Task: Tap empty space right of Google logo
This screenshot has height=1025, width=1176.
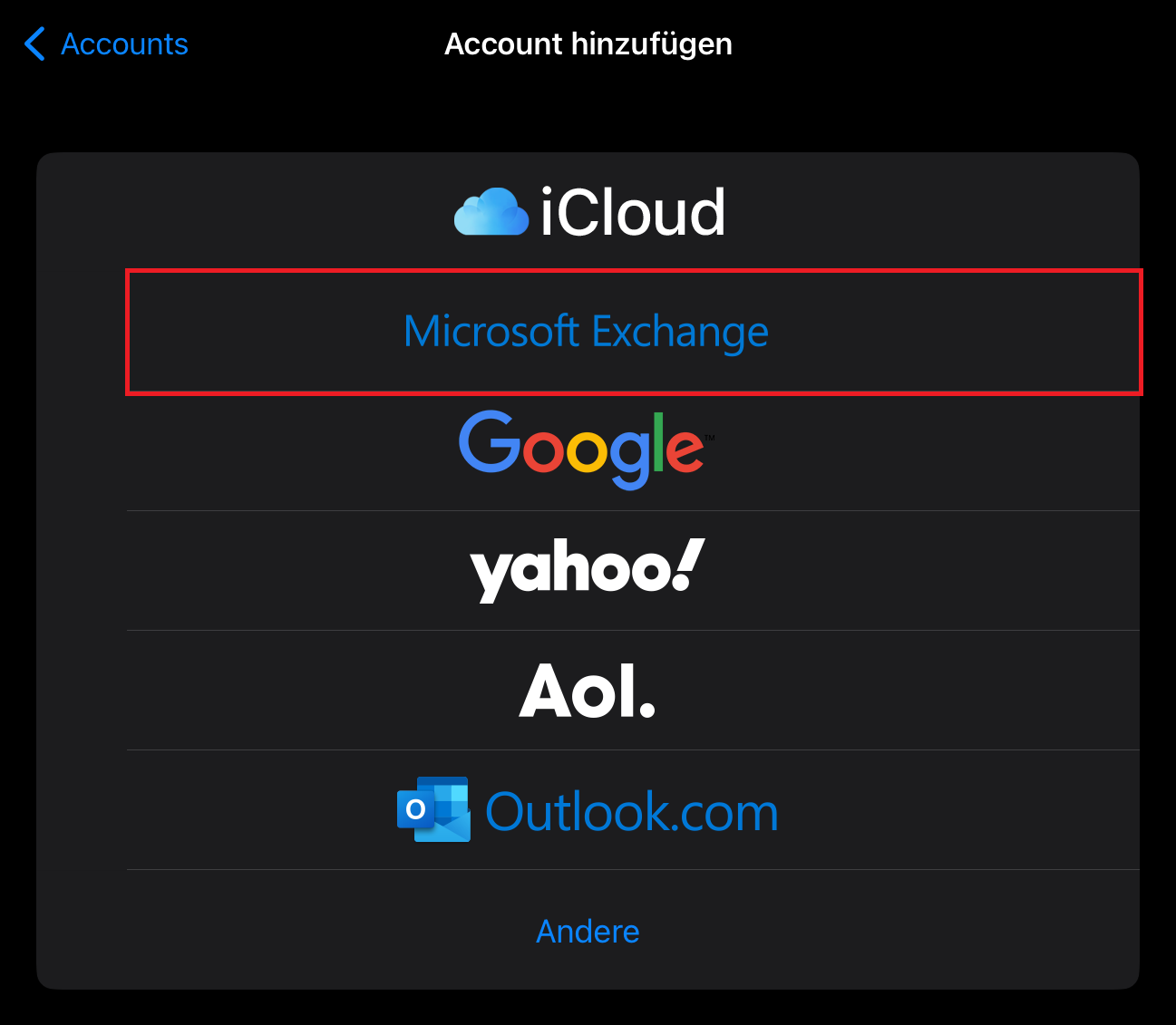Action: 907,450
